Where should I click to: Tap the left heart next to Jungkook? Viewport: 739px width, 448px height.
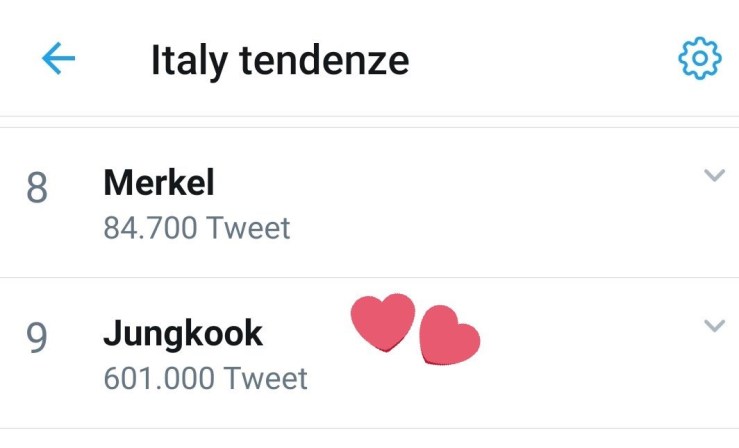pos(381,321)
